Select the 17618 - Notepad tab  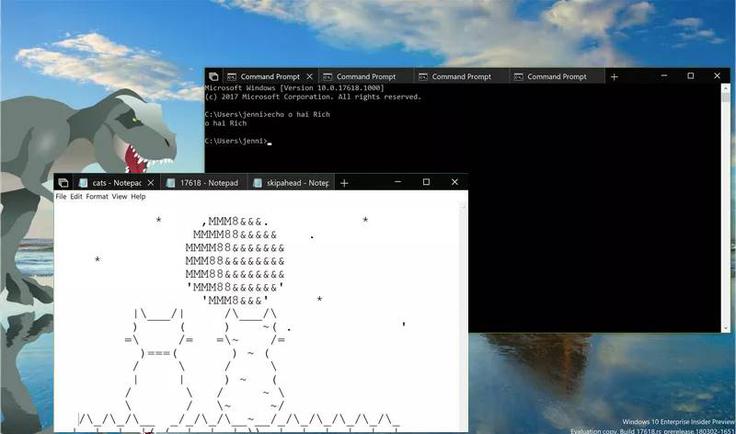[x=204, y=183]
